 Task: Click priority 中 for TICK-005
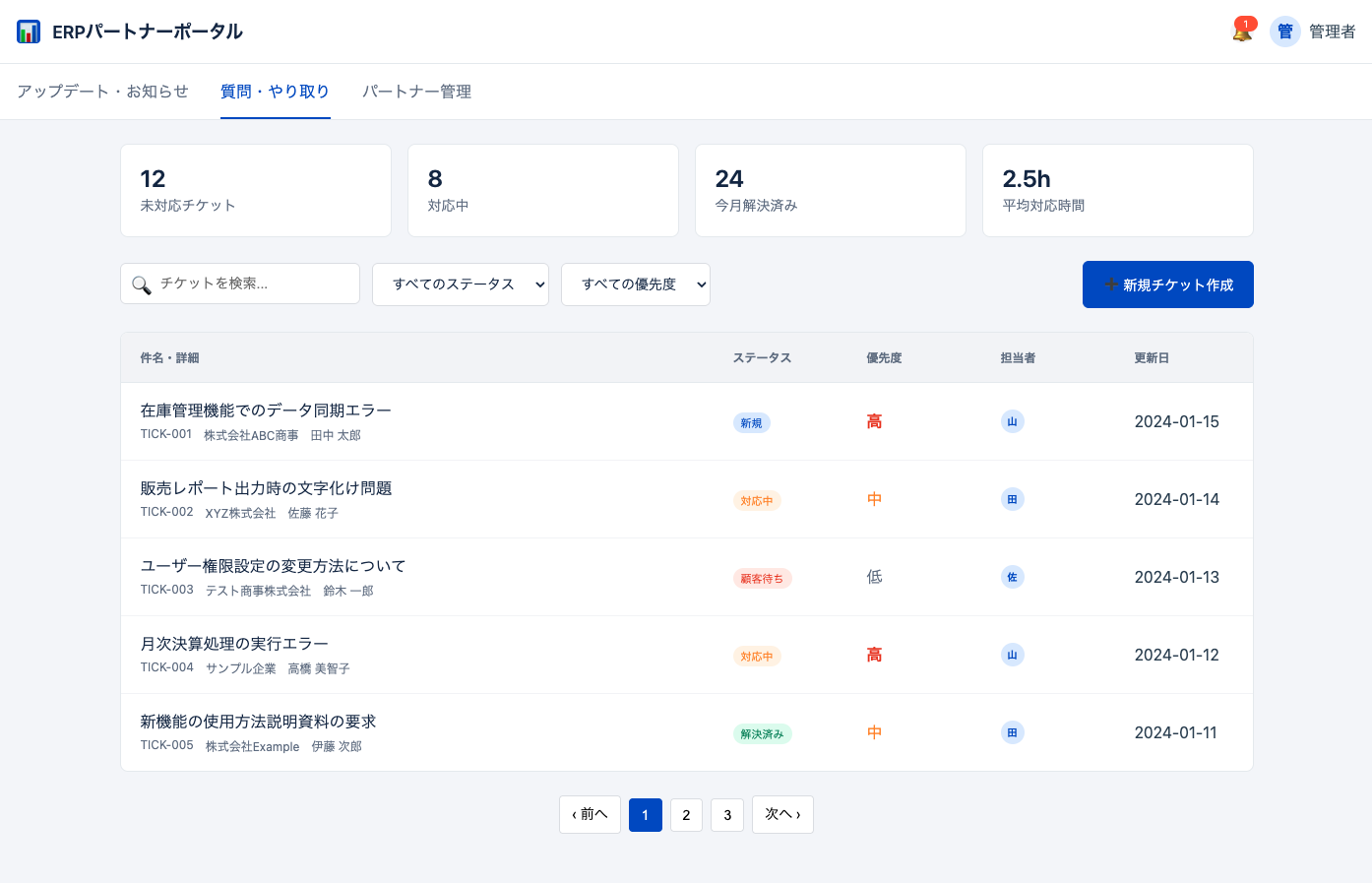874,732
